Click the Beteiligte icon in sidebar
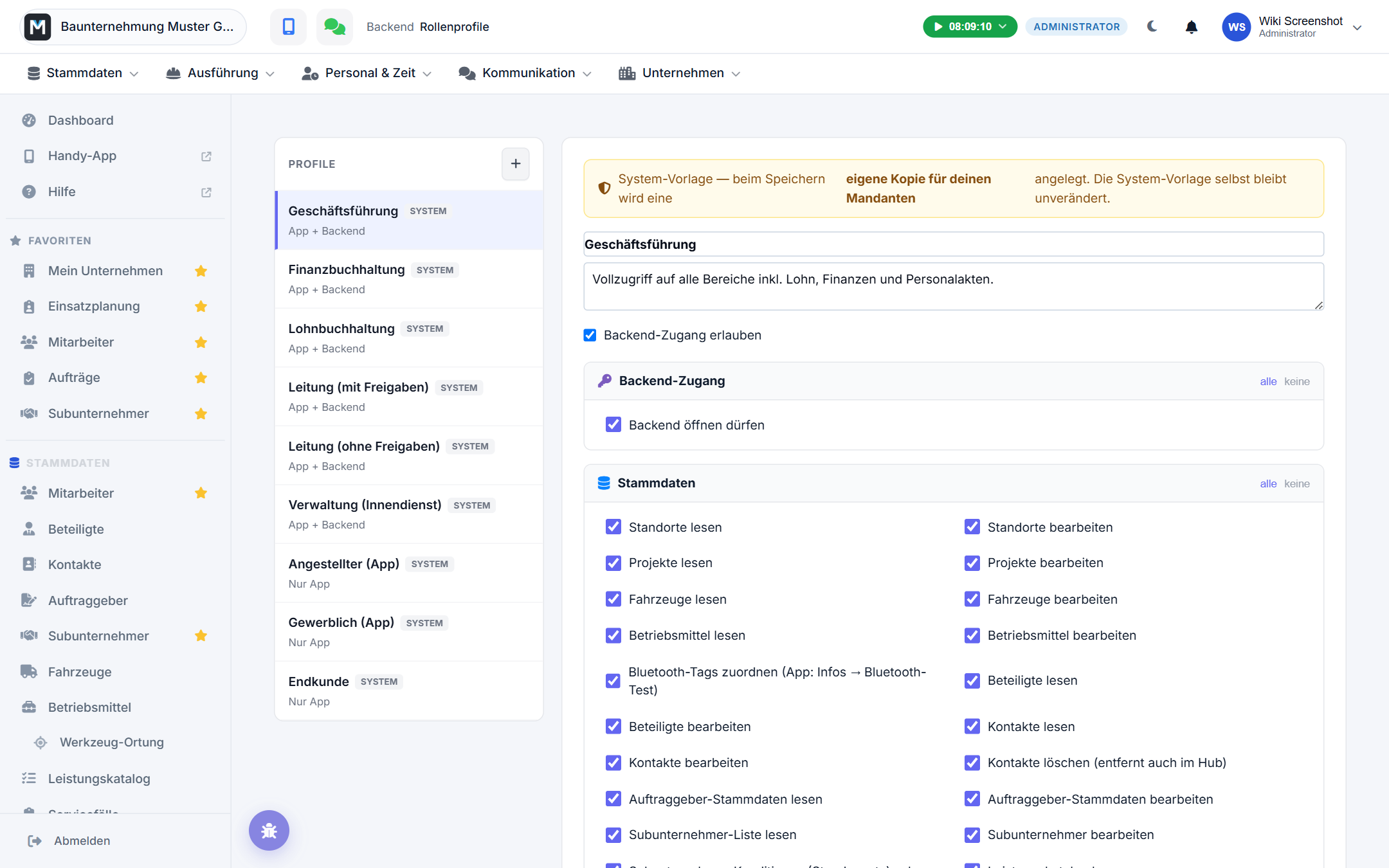Image resolution: width=1389 pixels, height=868 pixels. (x=29, y=529)
